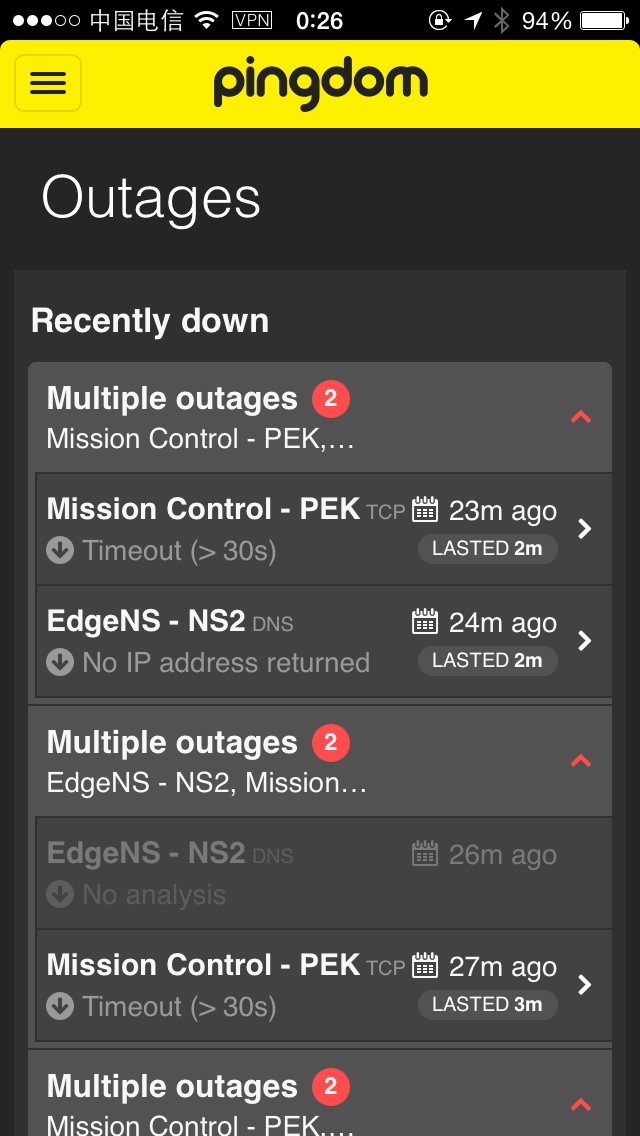The image size is (640, 1136).
Task: Tap the LASTED 3m badge
Action: 487,1004
